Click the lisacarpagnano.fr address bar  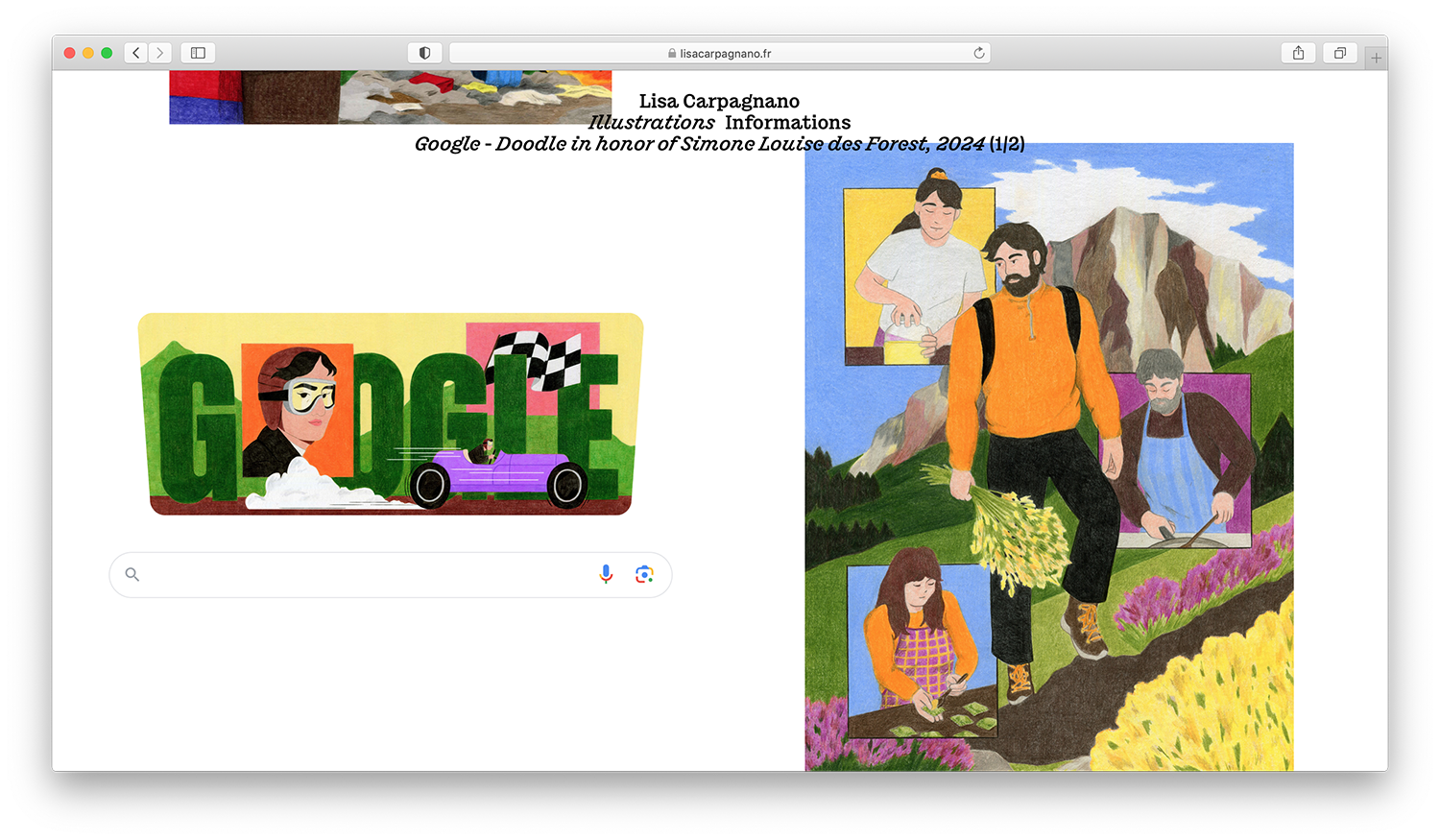tap(720, 54)
